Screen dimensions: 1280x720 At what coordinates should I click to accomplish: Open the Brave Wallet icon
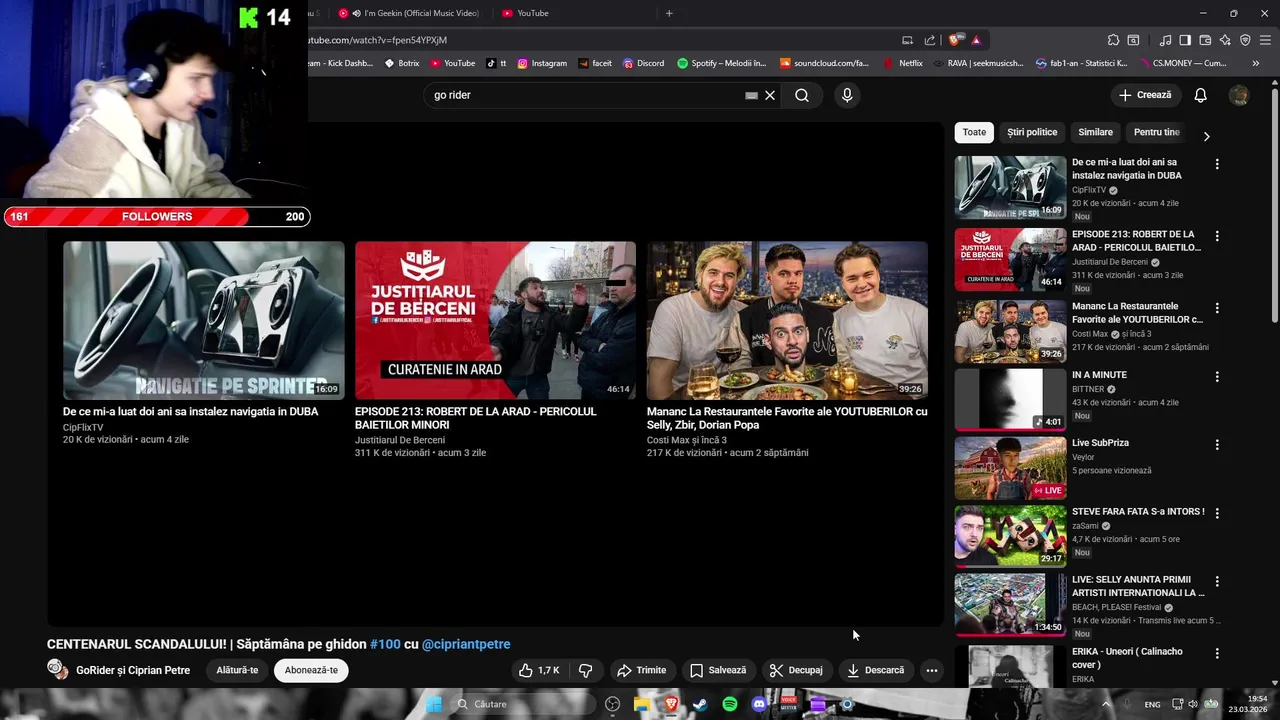pos(1205,40)
